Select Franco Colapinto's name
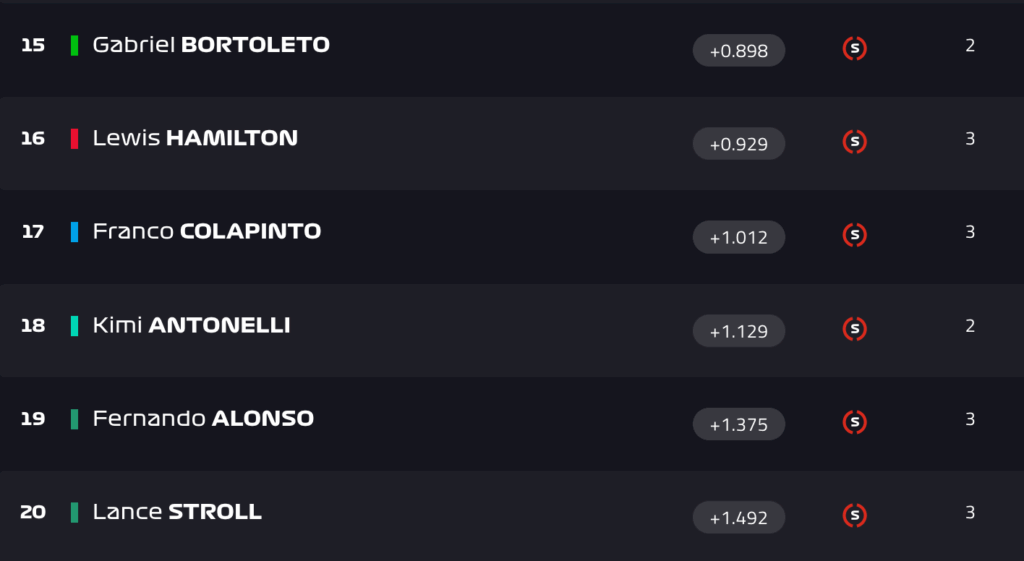 point(207,231)
